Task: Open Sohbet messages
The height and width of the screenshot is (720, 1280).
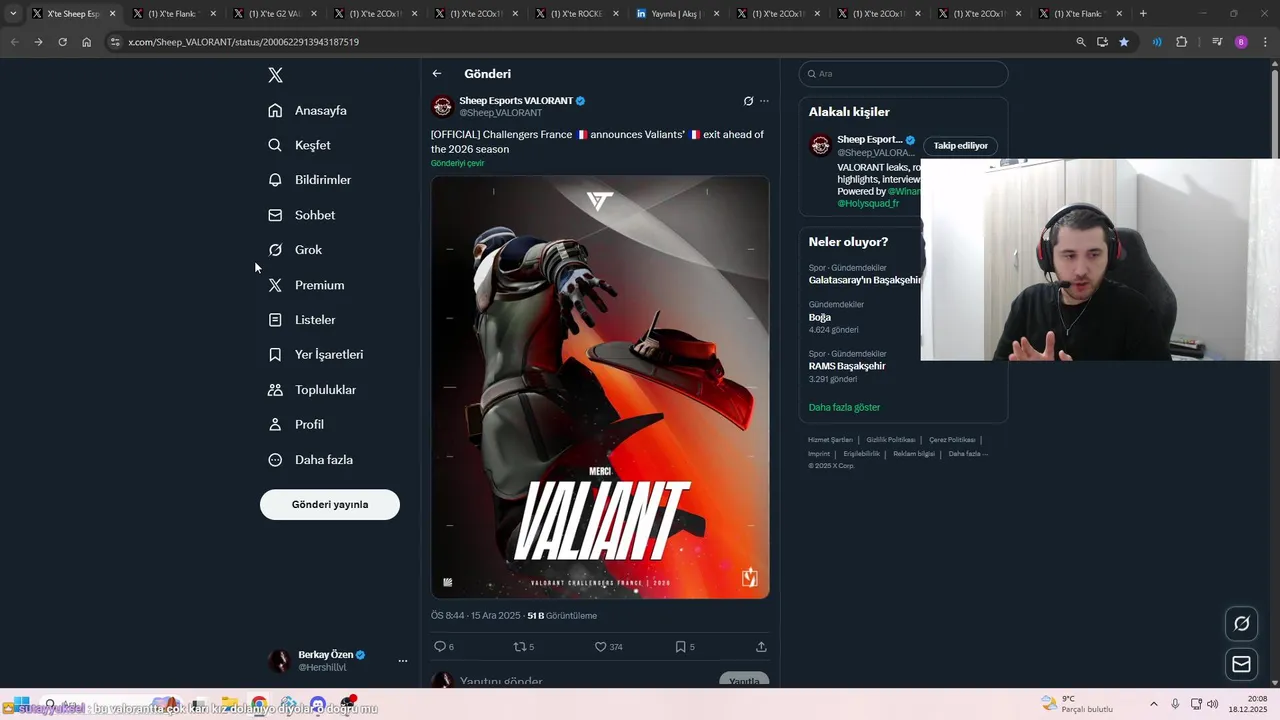Action: click(x=302, y=215)
